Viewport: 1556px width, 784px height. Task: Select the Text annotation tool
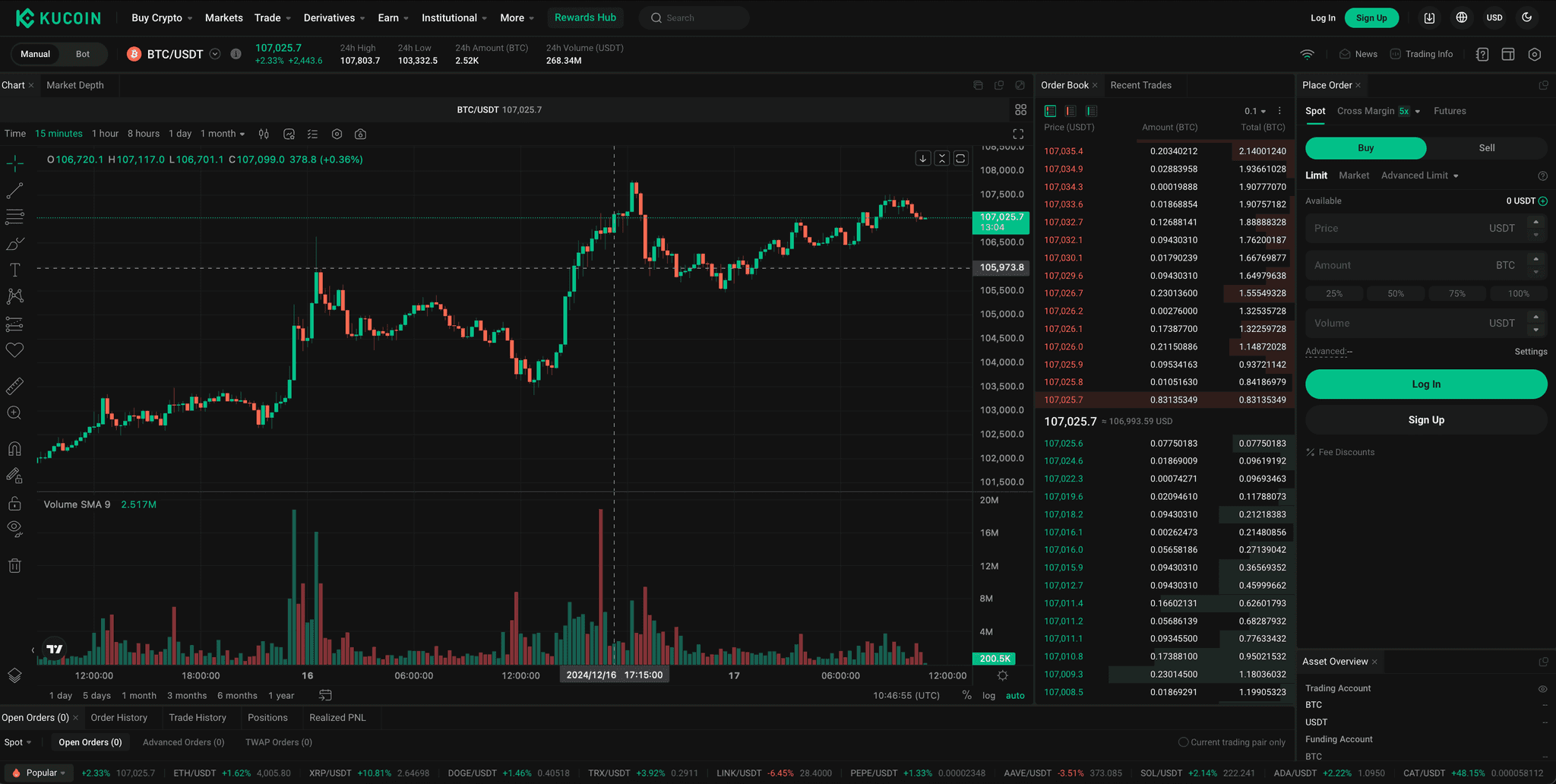click(14, 270)
